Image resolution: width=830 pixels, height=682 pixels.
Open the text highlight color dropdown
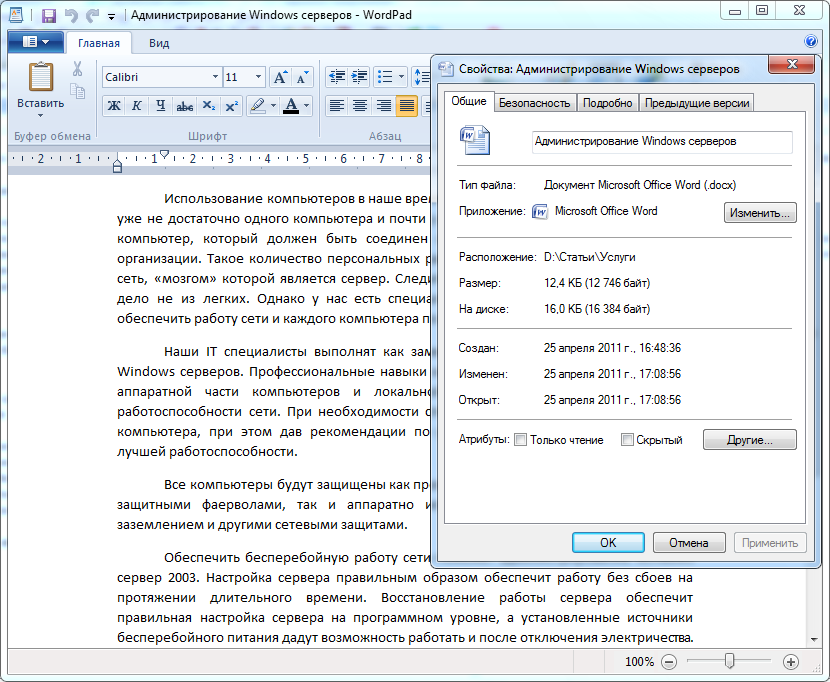pos(273,107)
